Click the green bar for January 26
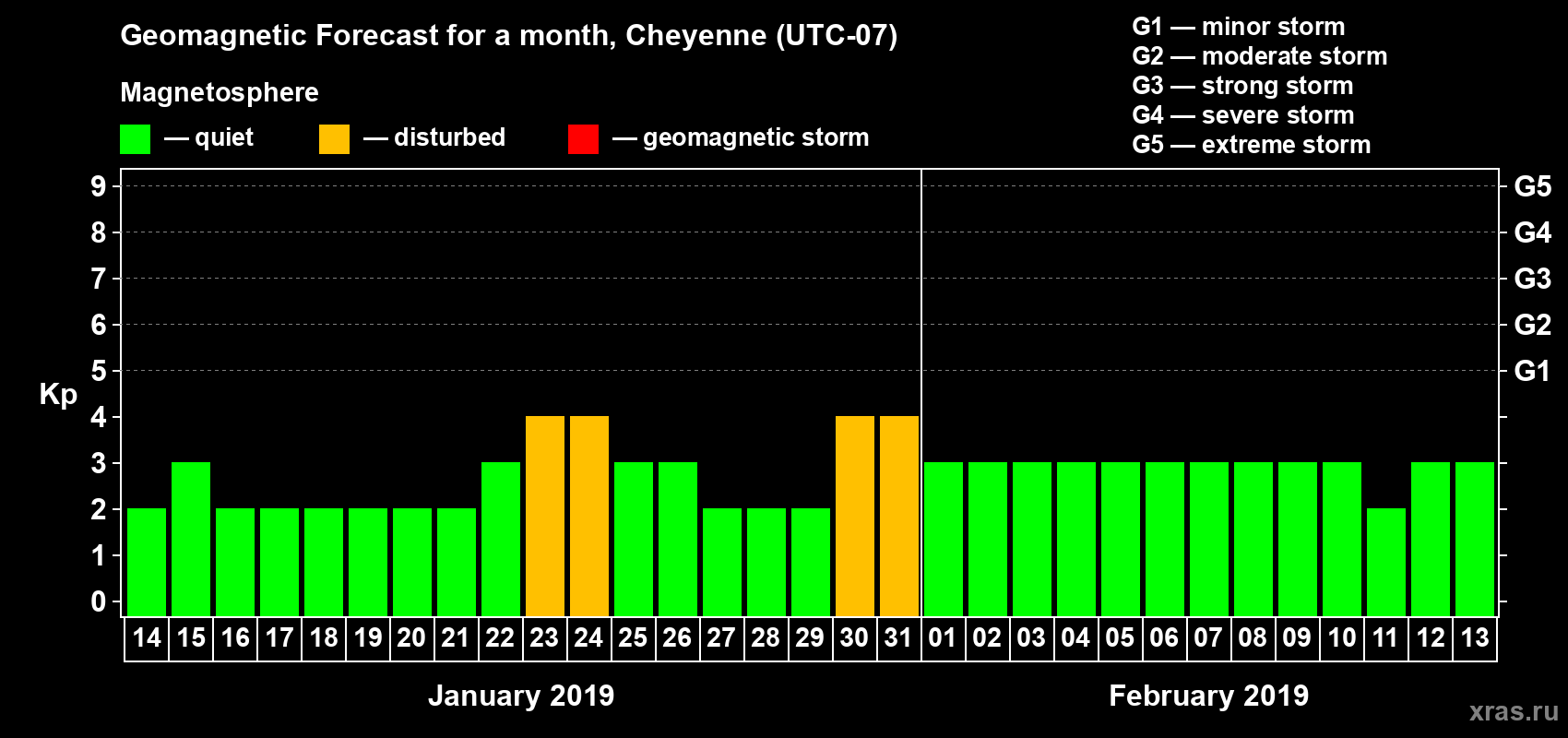The image size is (1568, 738). [678, 539]
